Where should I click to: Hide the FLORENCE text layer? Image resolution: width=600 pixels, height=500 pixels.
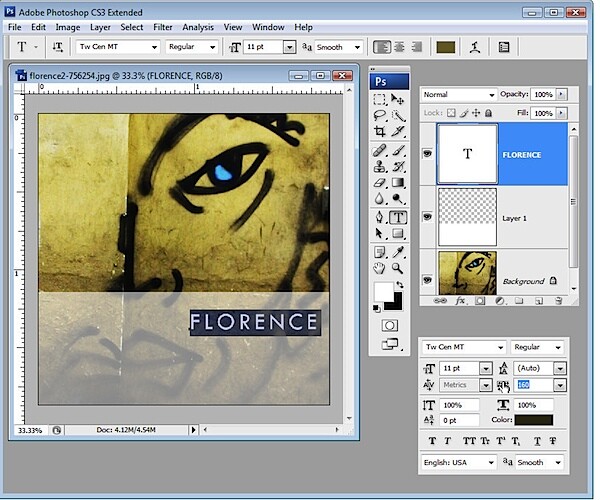click(x=427, y=154)
